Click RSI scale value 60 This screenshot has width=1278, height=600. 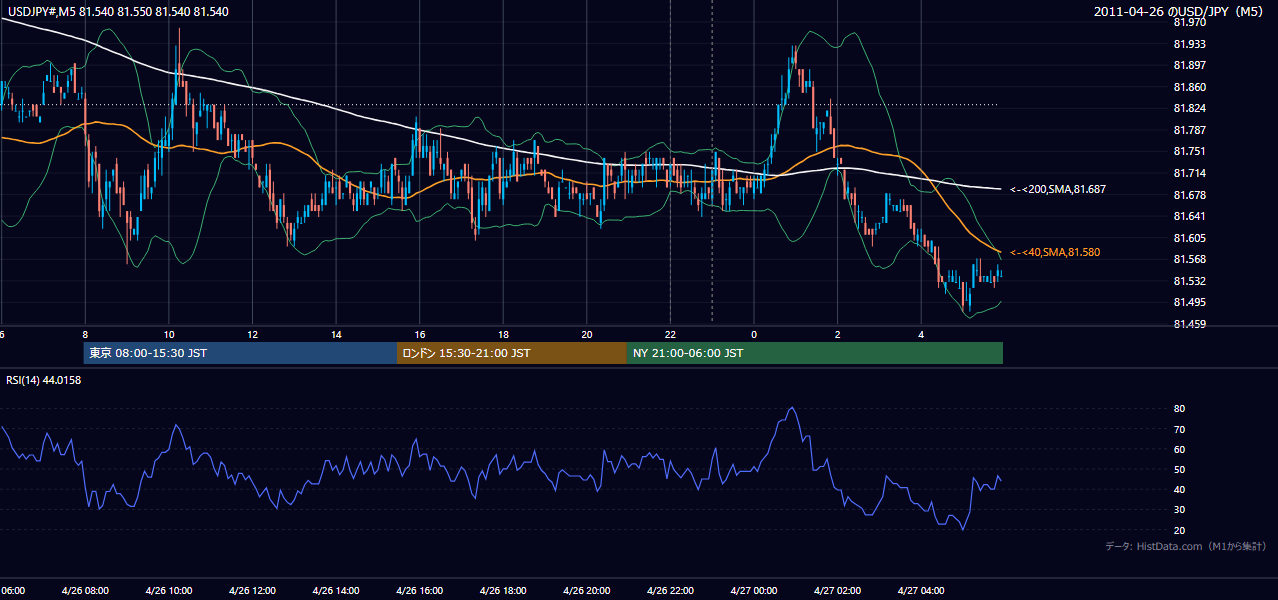[1179, 449]
